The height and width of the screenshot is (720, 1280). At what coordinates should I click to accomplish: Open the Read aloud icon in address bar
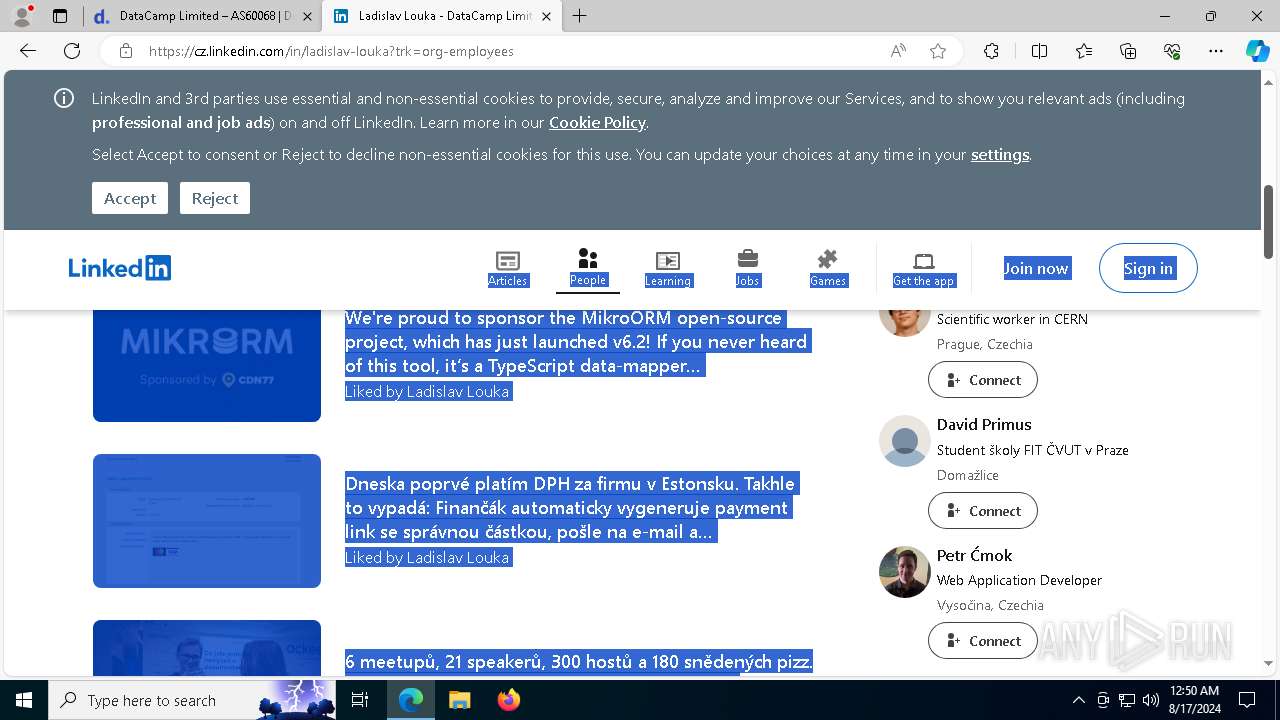click(898, 51)
